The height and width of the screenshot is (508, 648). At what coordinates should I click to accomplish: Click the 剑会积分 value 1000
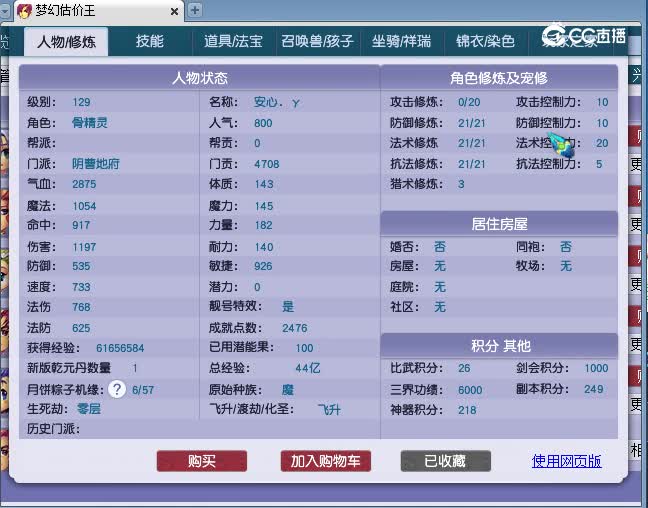click(596, 368)
